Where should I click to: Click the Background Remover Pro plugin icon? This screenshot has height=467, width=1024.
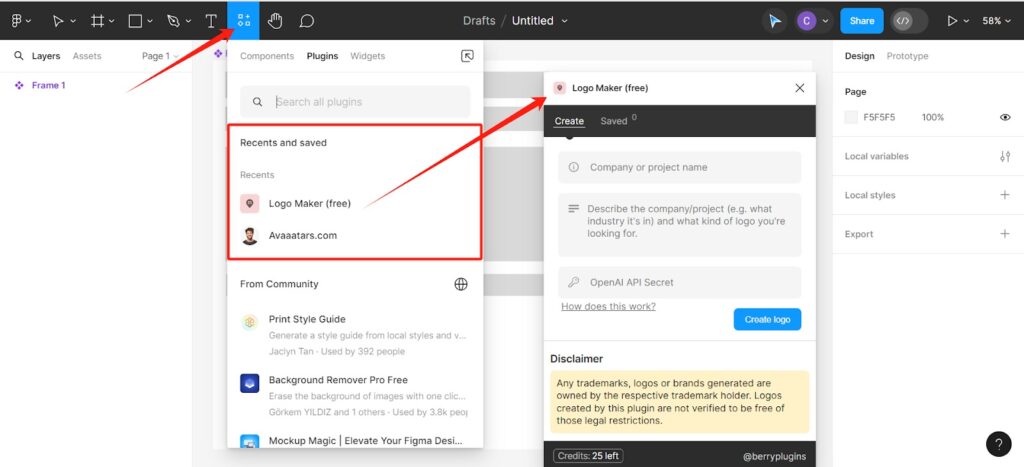249,383
